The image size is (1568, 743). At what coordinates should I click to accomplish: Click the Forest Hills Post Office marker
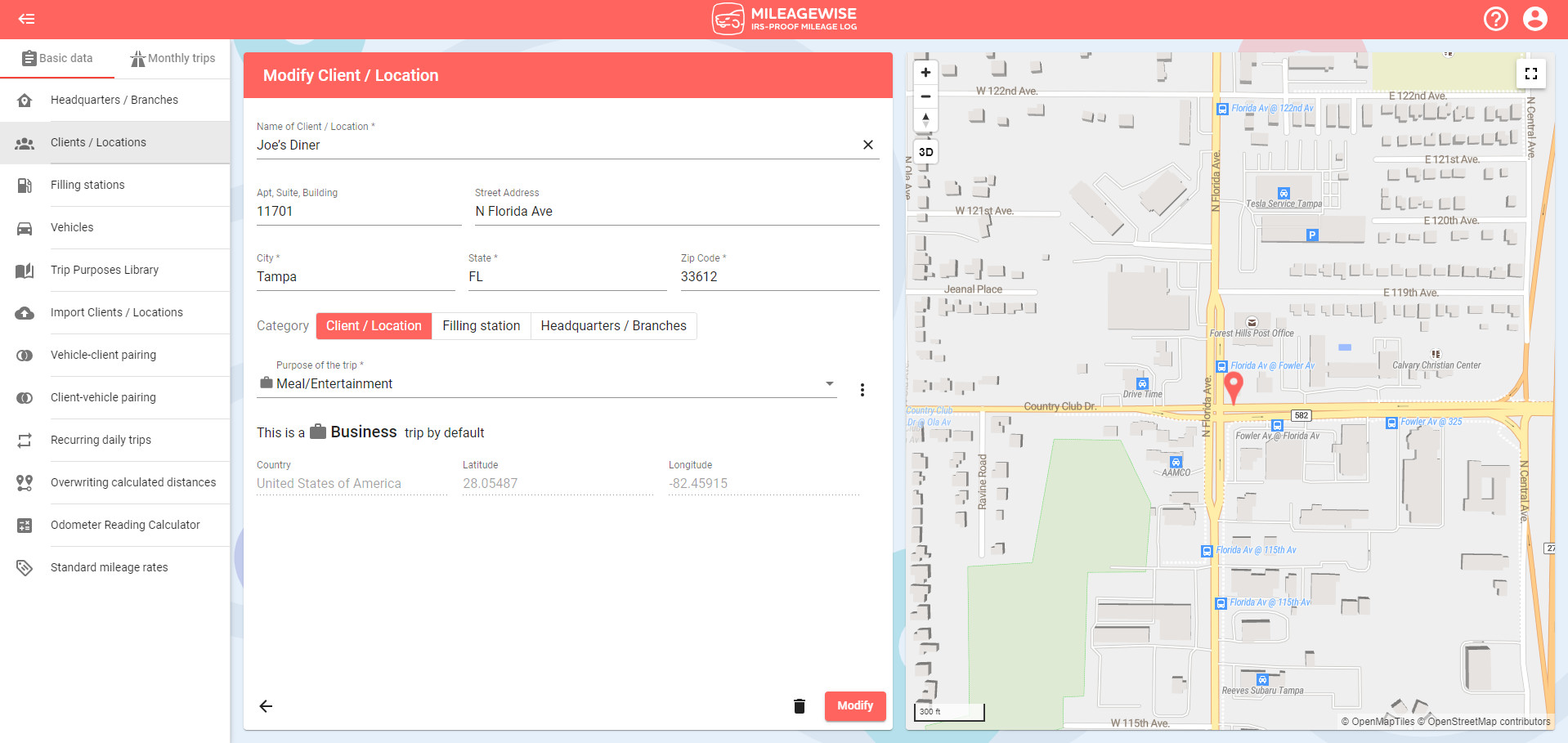coord(1252,323)
